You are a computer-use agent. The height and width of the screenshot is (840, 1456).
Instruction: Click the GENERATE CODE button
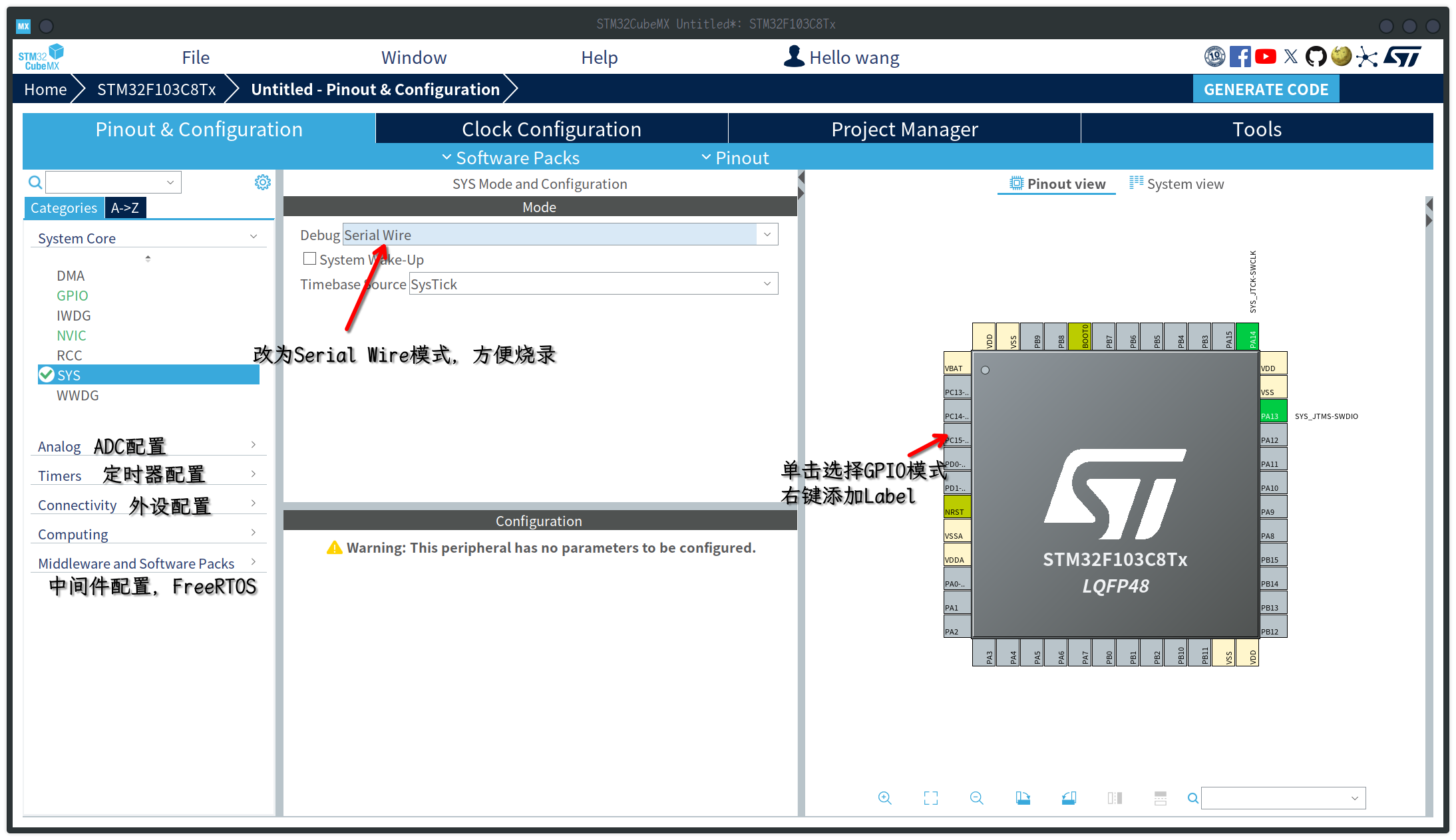1267,89
